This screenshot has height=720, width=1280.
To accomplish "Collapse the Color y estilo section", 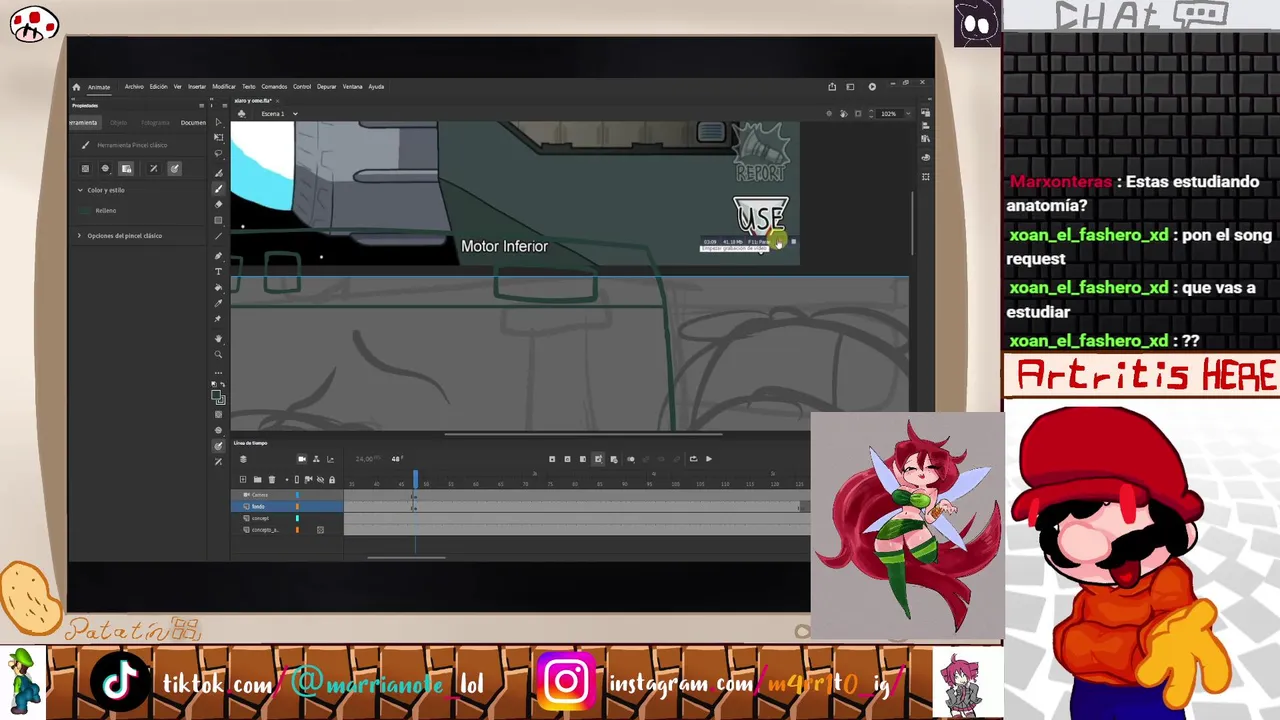I will pyautogui.click(x=80, y=190).
